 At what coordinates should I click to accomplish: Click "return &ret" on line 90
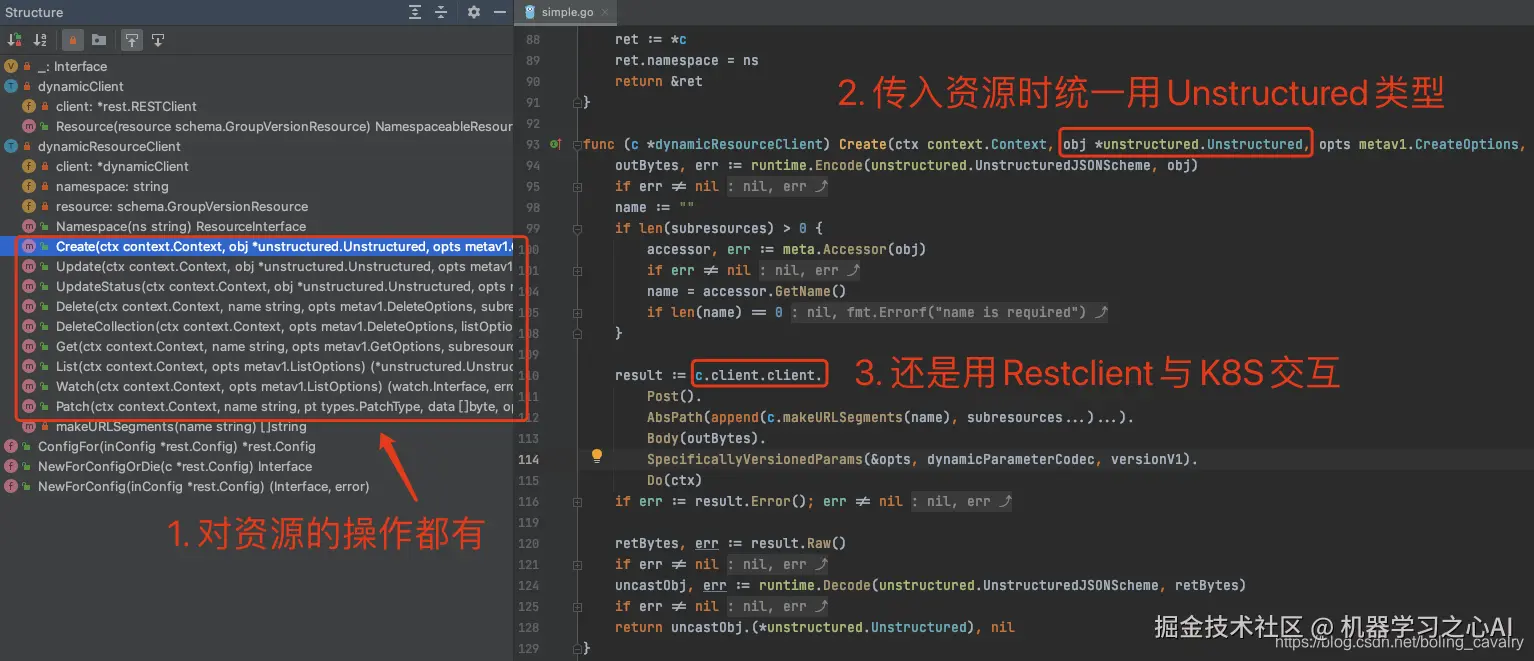659,81
